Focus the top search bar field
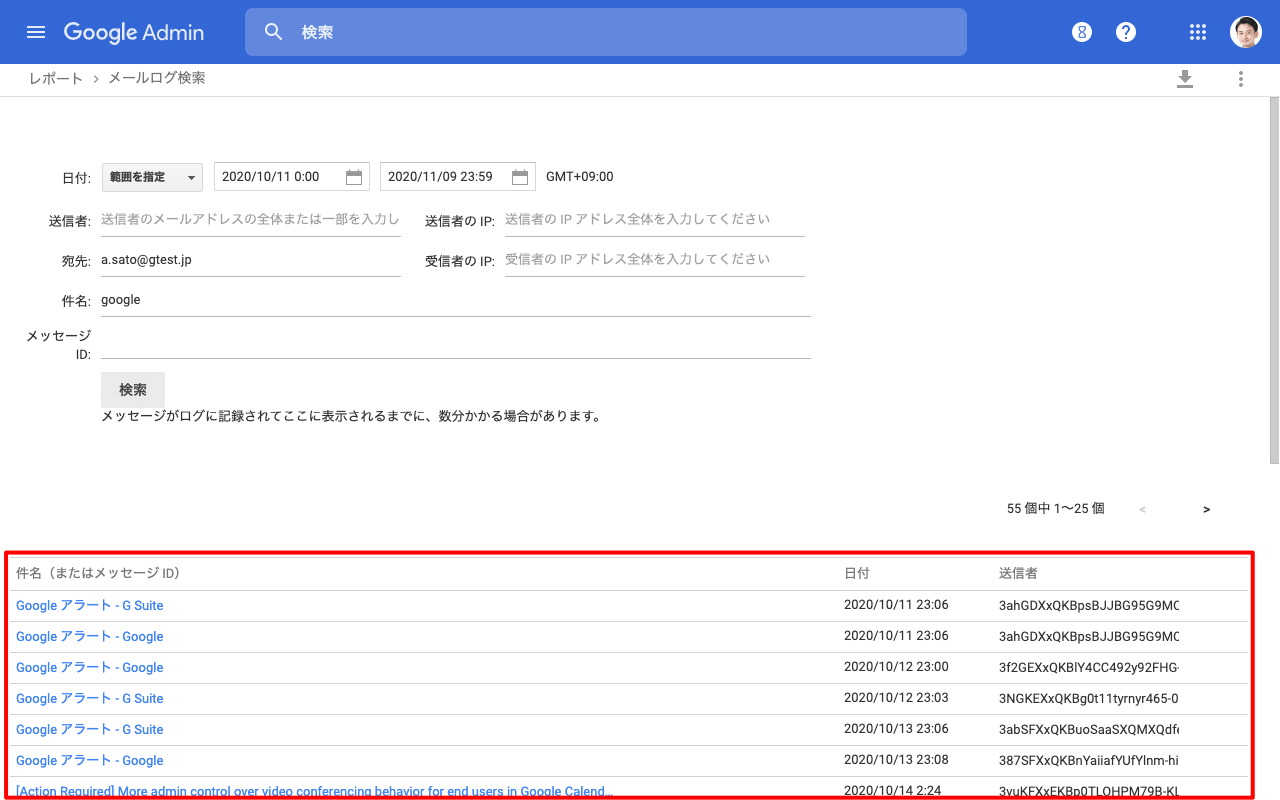Image resolution: width=1280 pixels, height=800 pixels. coord(606,32)
